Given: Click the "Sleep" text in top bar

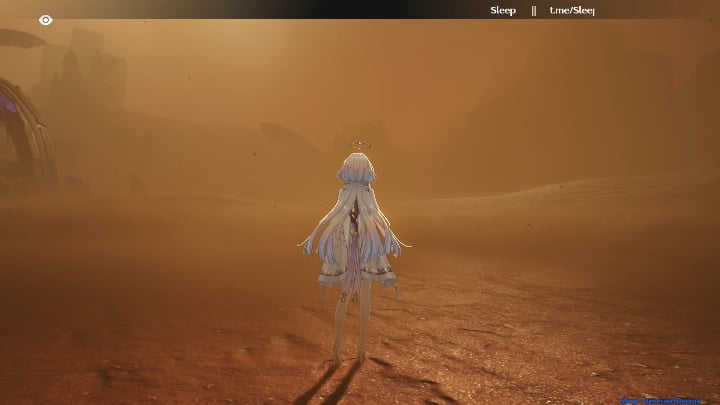Looking at the screenshot, I should [503, 11].
